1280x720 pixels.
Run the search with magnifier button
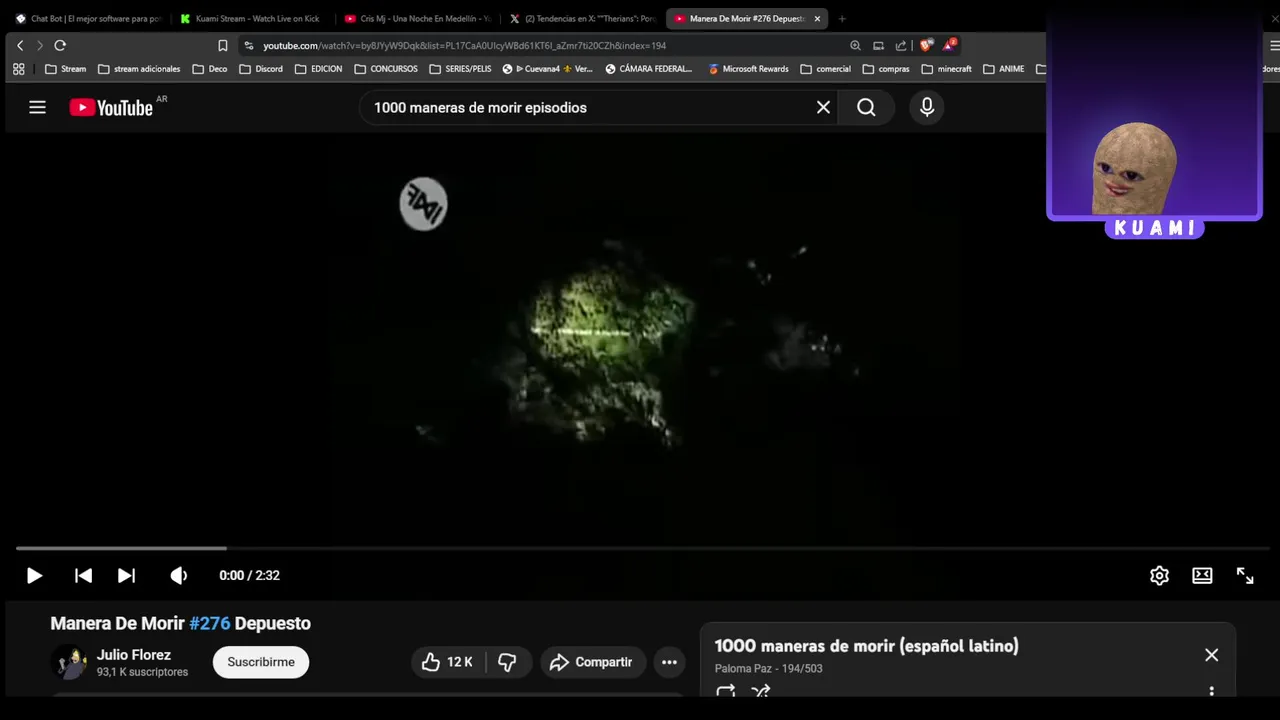(x=866, y=107)
